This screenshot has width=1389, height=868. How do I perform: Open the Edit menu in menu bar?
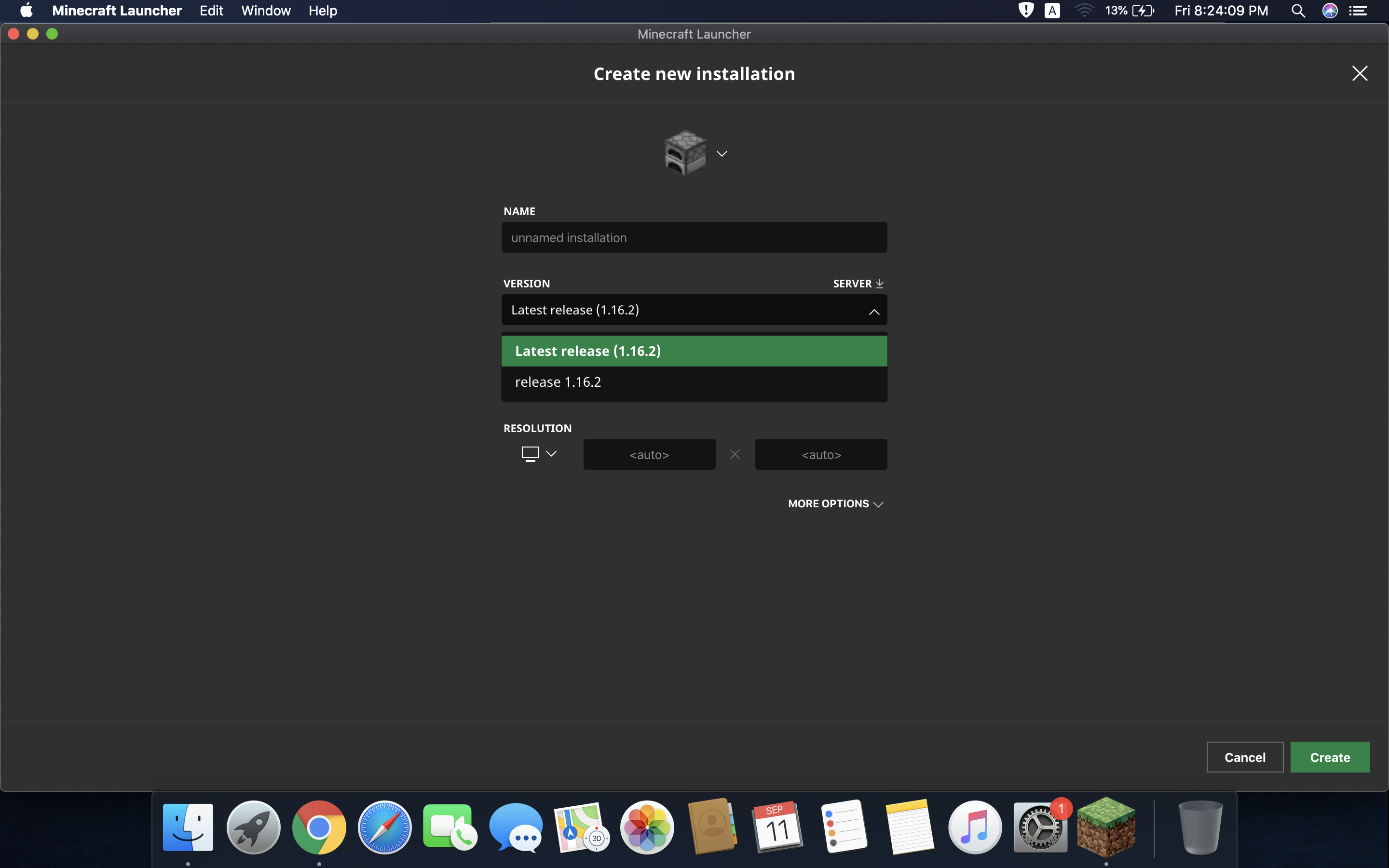coord(211,11)
